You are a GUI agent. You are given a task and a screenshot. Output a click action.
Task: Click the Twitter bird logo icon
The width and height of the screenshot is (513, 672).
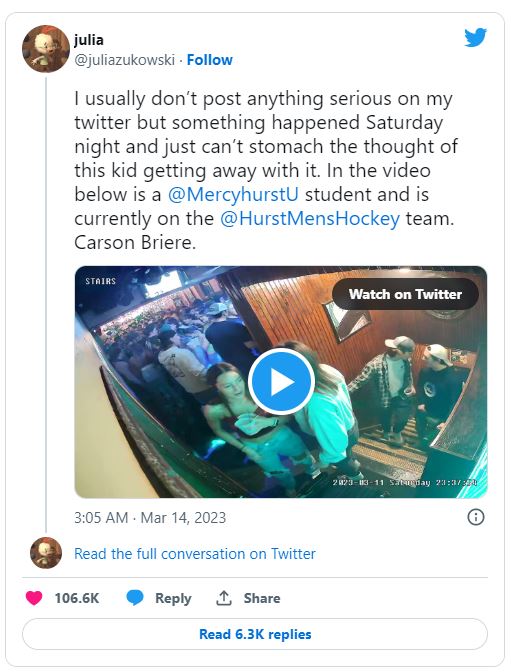click(x=475, y=37)
